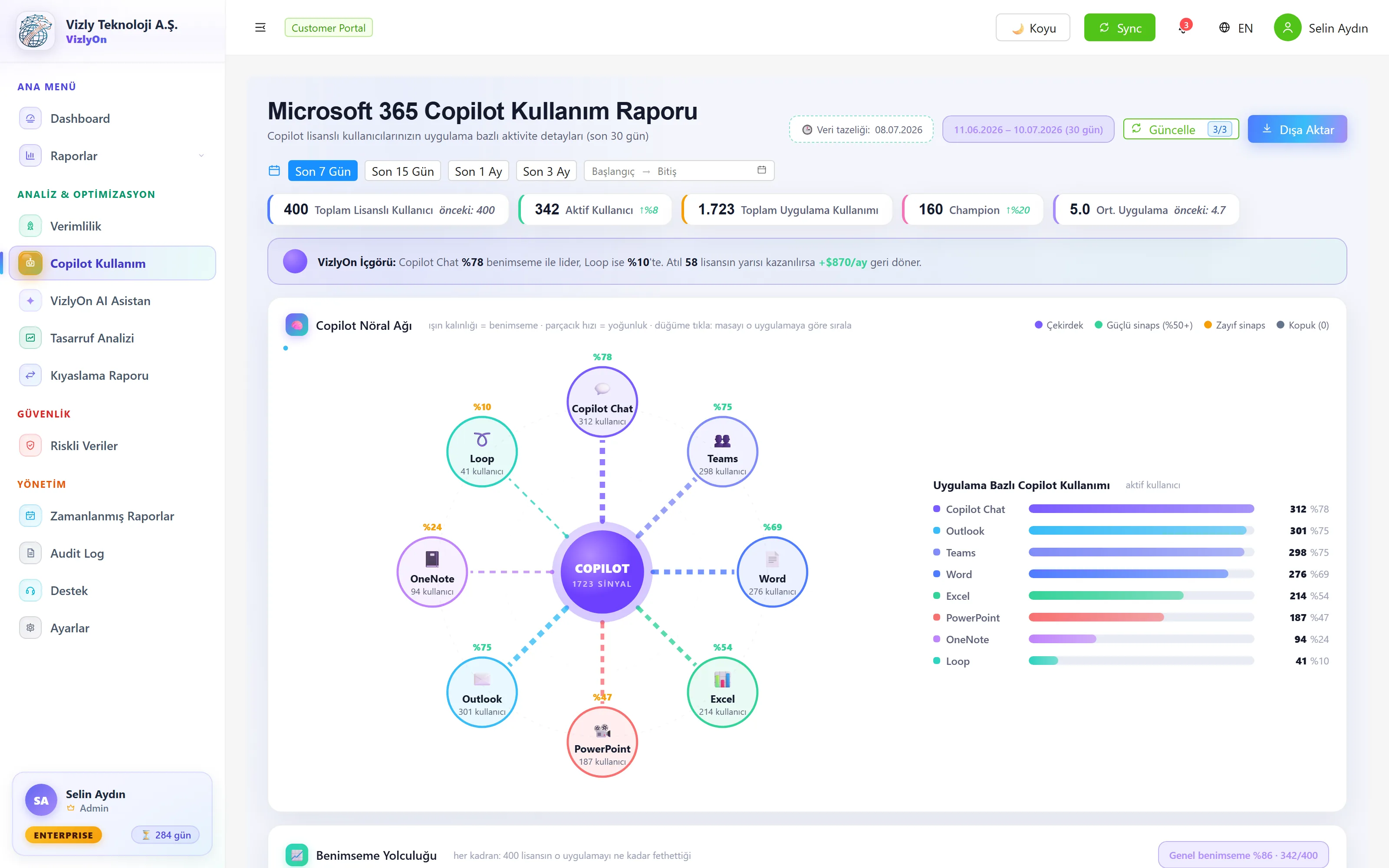Open the Selin Aydın account menu
This screenshot has height=868, width=1389.
pos(1321,27)
